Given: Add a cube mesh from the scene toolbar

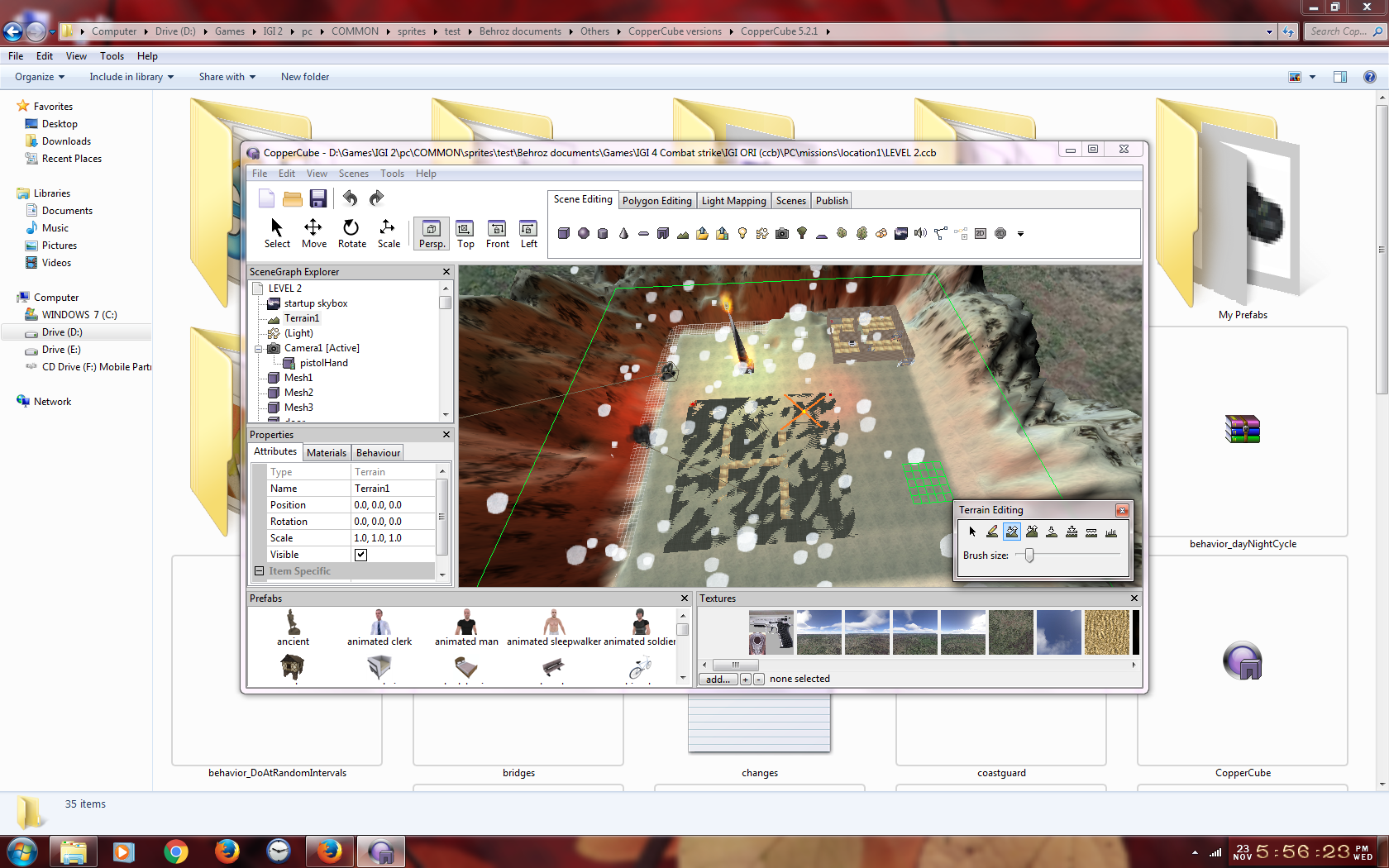Looking at the screenshot, I should (564, 233).
